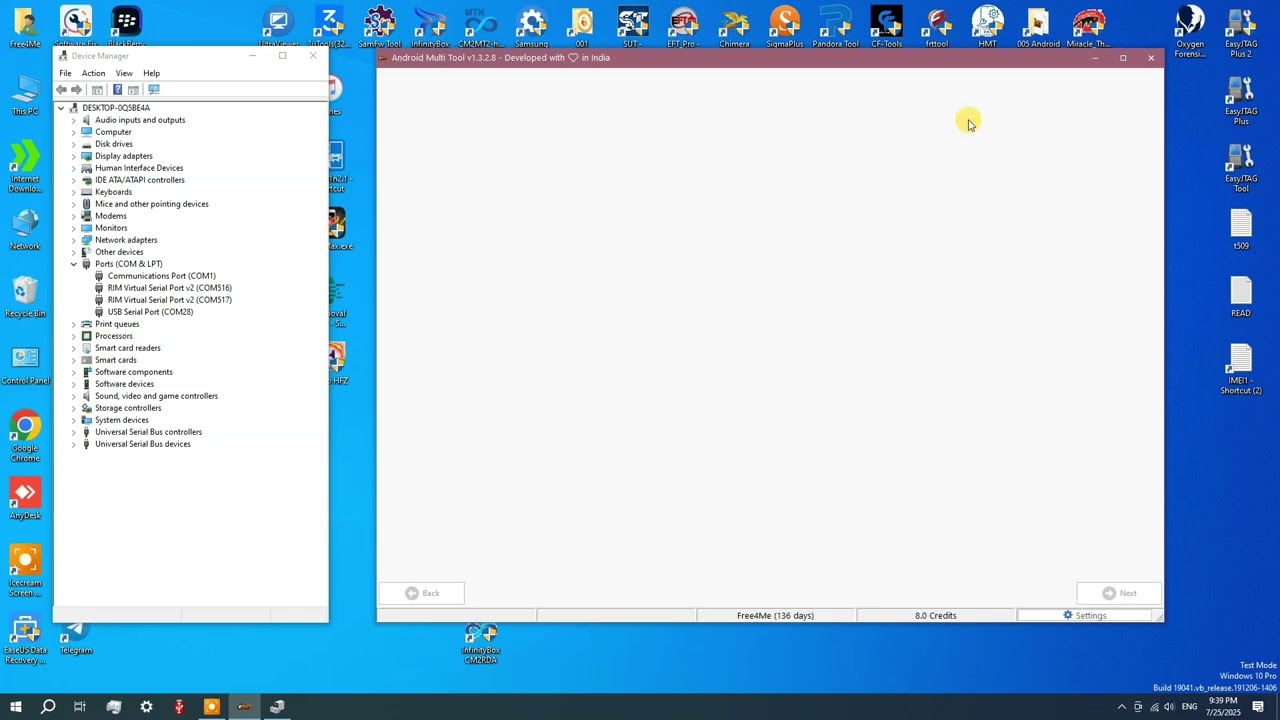Open the EFT Pro desktop icon
Image resolution: width=1280 pixels, height=720 pixels.
coord(683,28)
